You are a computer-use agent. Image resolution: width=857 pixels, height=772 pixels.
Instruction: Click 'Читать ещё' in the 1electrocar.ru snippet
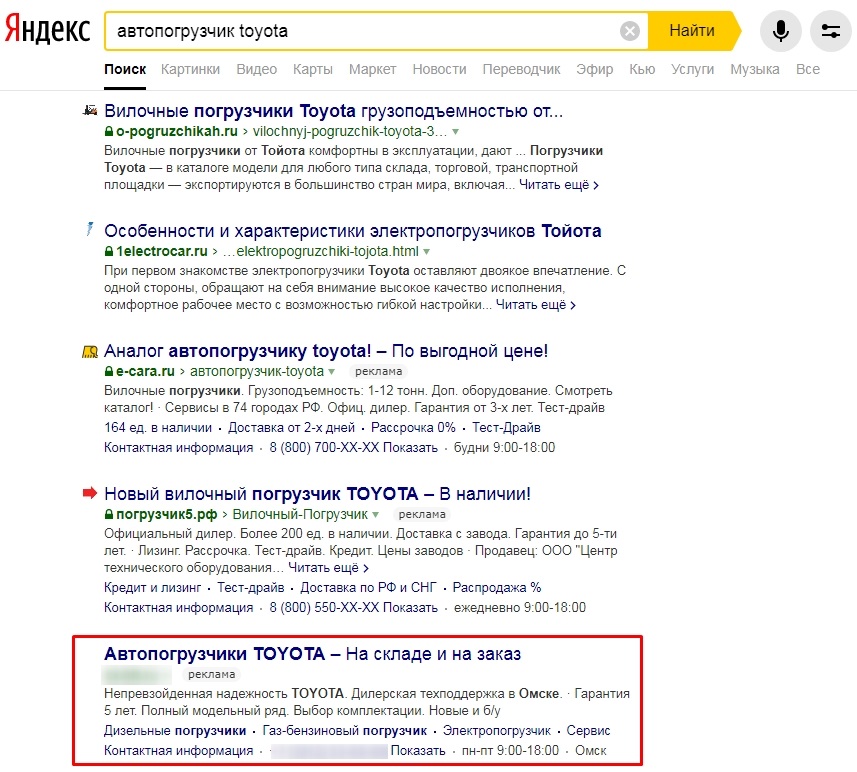click(536, 305)
